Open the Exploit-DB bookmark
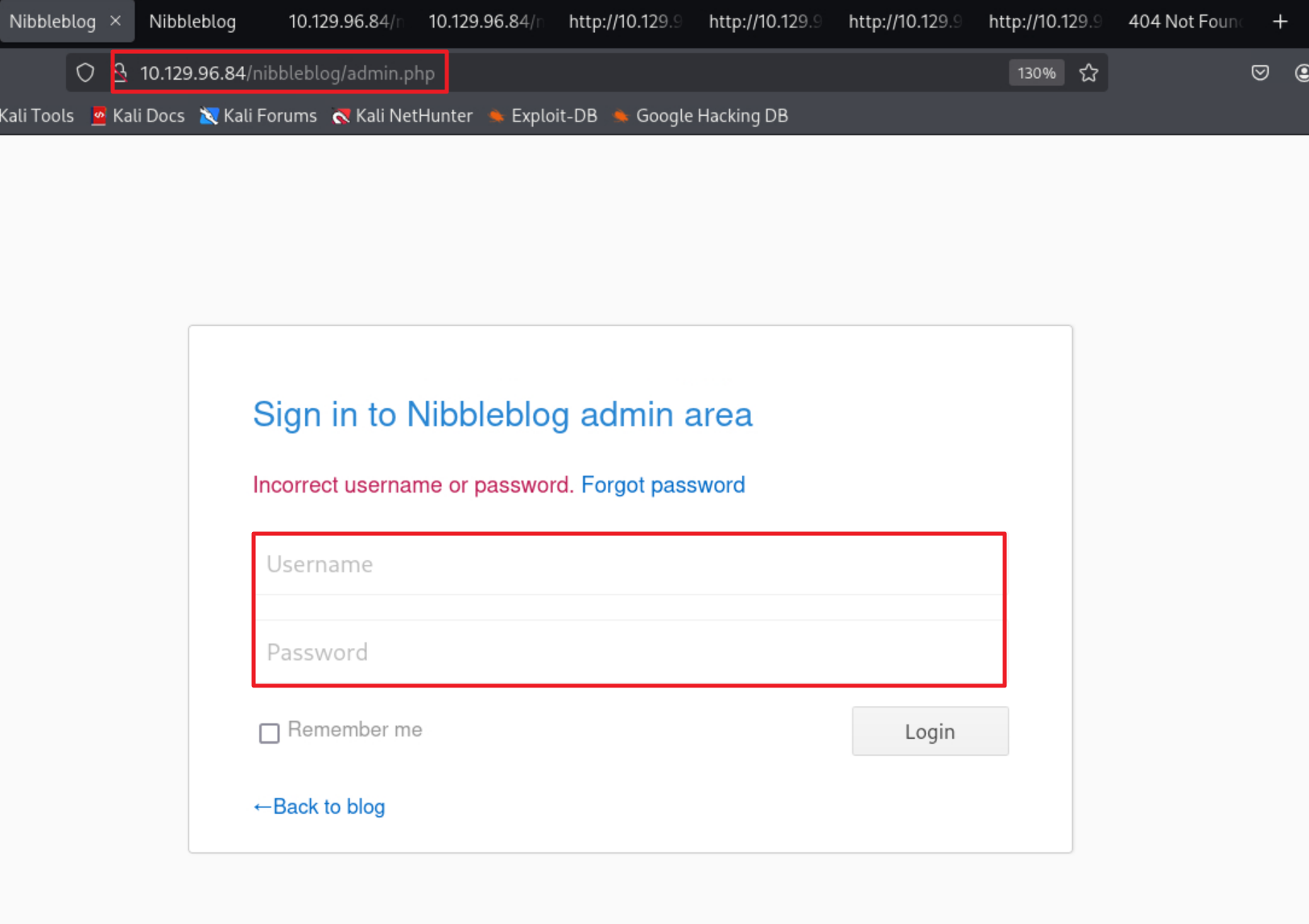This screenshot has height=924, width=1309. [544, 116]
